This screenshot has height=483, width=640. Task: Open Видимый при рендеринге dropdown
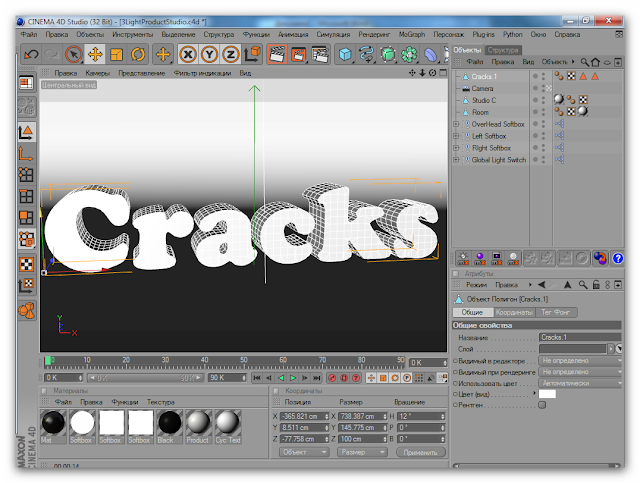pyautogui.click(x=580, y=372)
